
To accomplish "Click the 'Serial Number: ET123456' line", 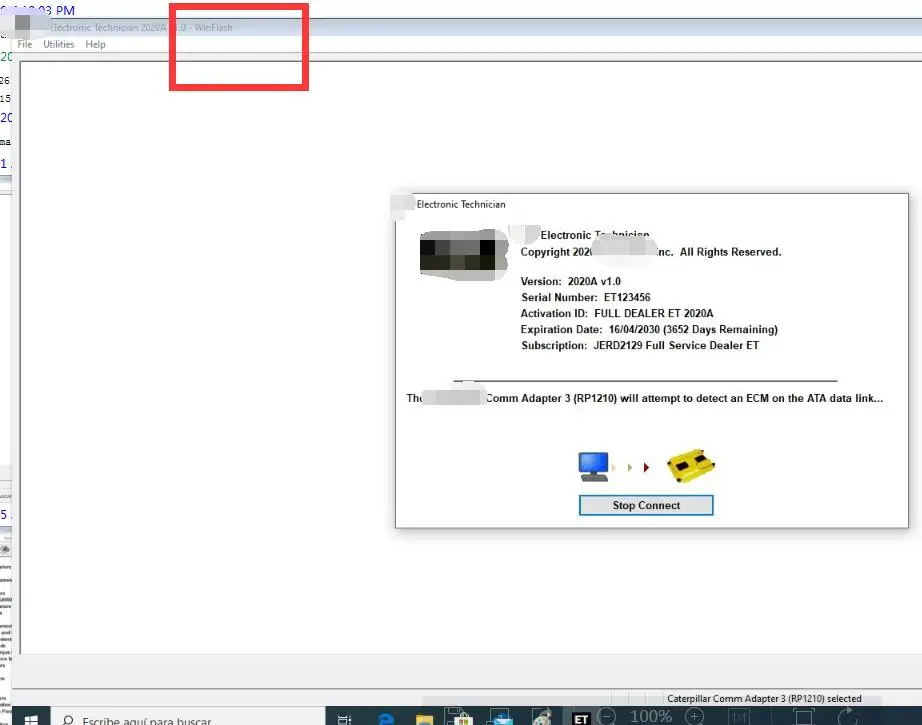I will 586,298.
